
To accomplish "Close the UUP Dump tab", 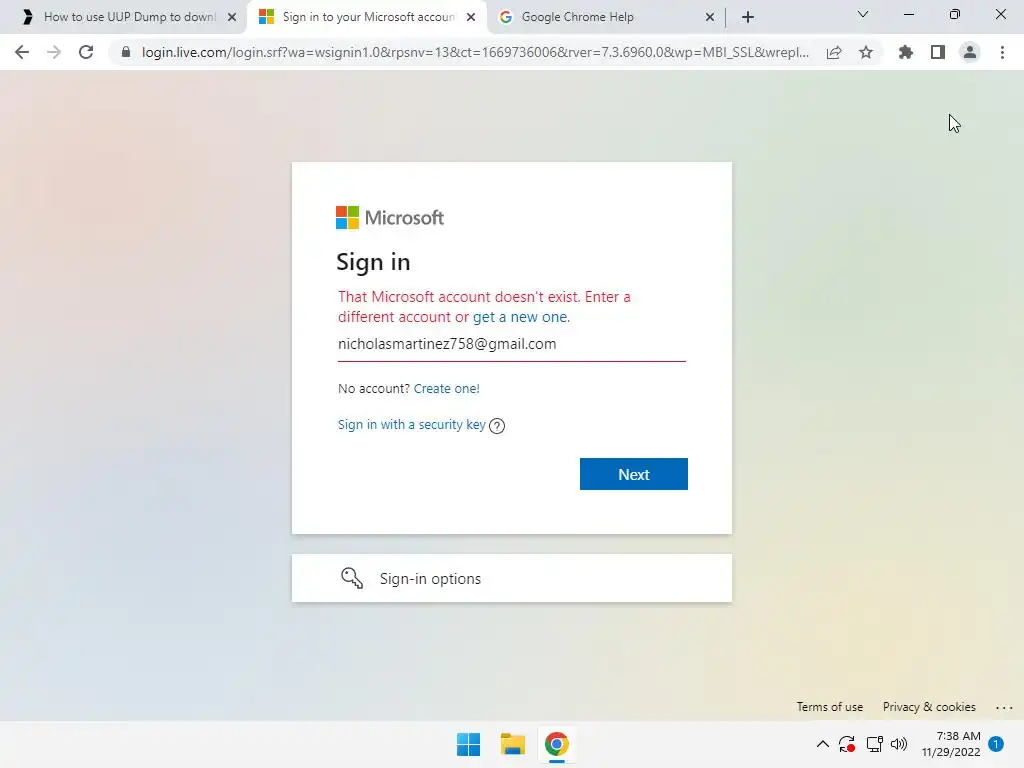I will (232, 18).
